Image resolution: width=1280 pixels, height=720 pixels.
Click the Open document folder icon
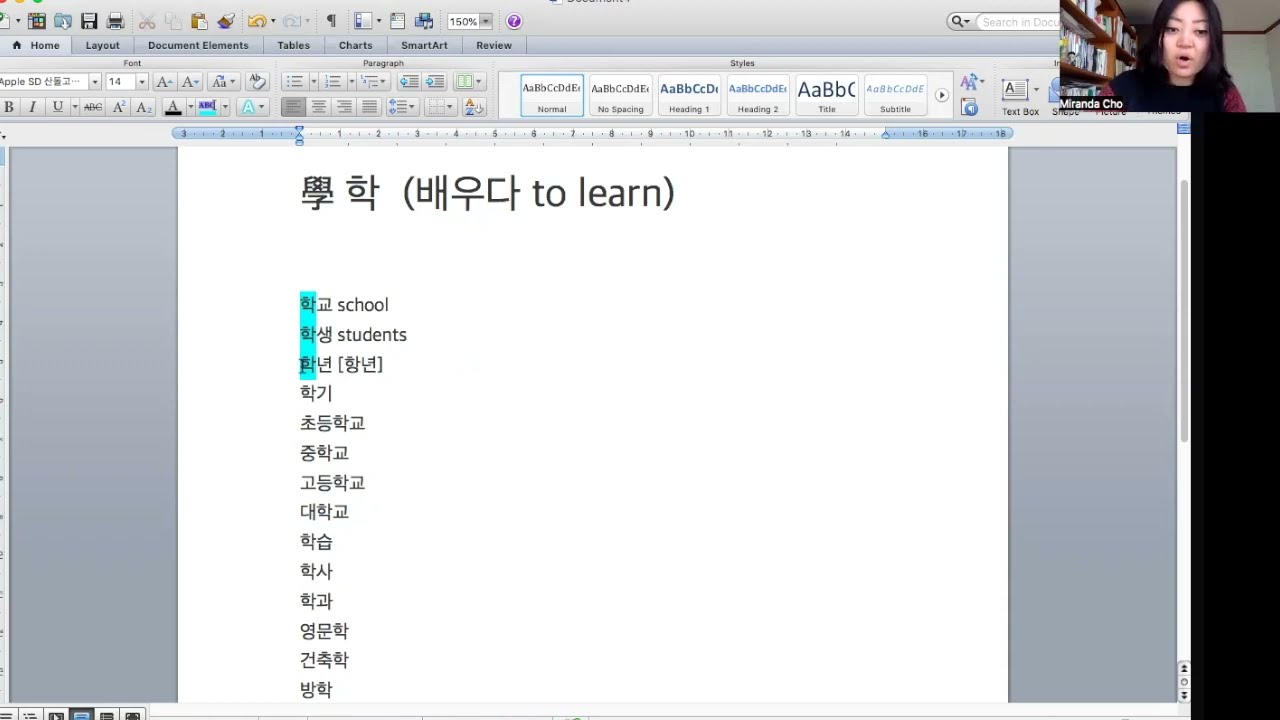(x=63, y=21)
